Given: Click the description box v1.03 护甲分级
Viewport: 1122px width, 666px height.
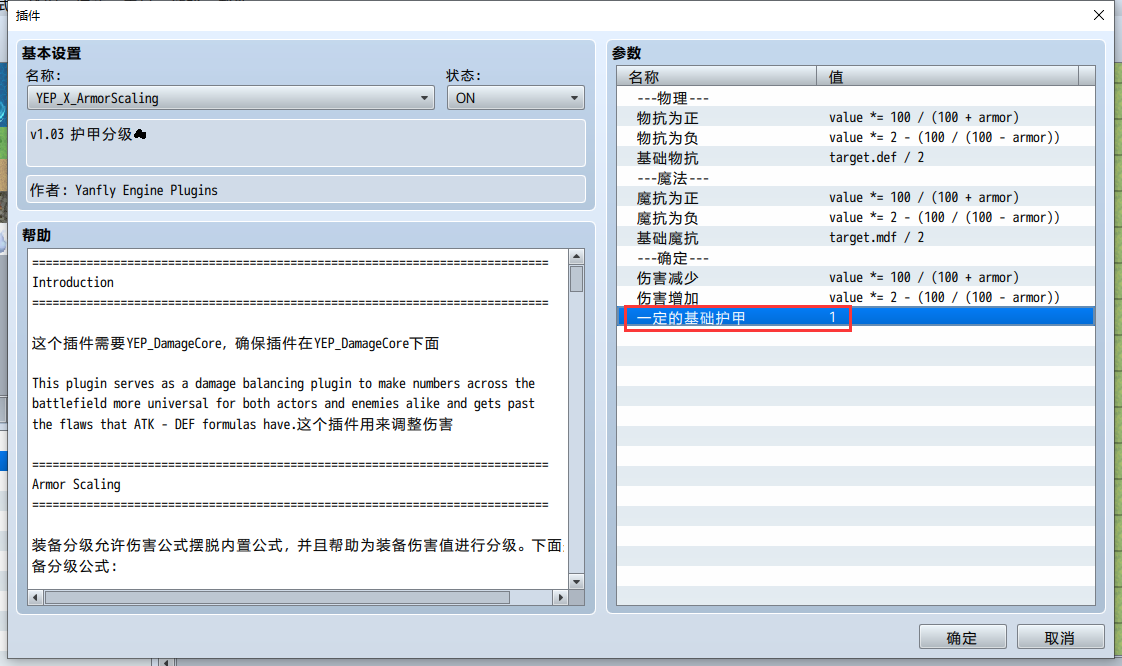Looking at the screenshot, I should point(306,142).
